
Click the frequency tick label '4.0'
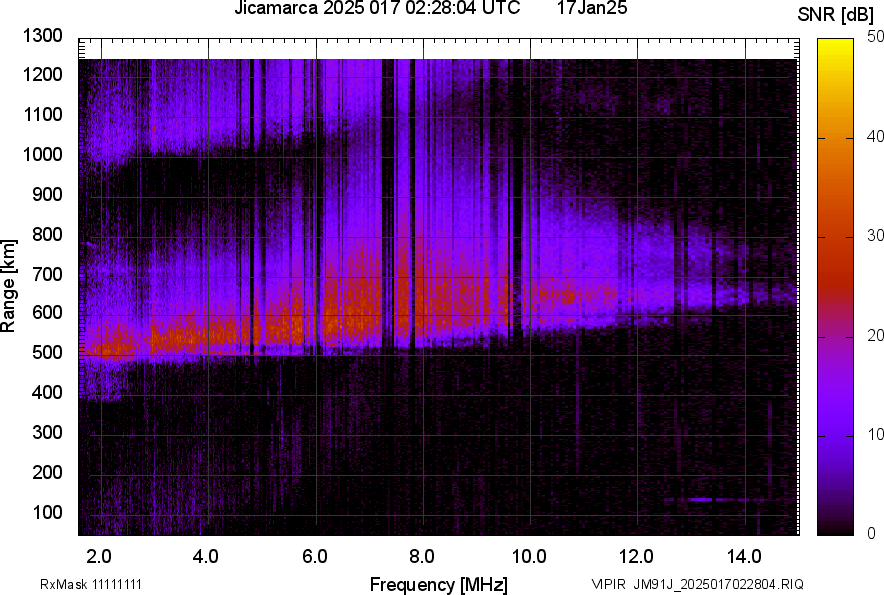206,557
